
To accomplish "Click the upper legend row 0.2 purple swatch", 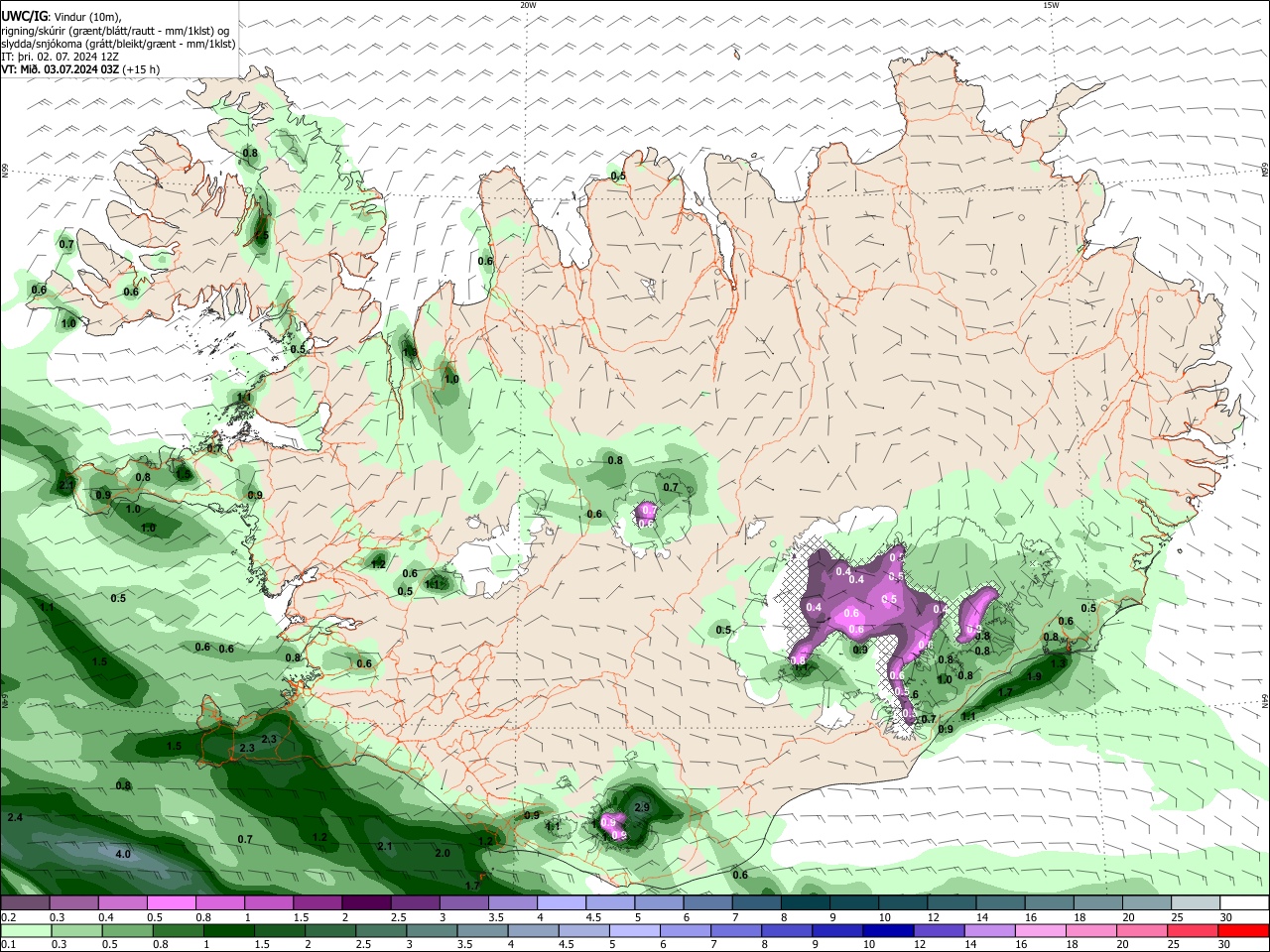I will [25, 902].
